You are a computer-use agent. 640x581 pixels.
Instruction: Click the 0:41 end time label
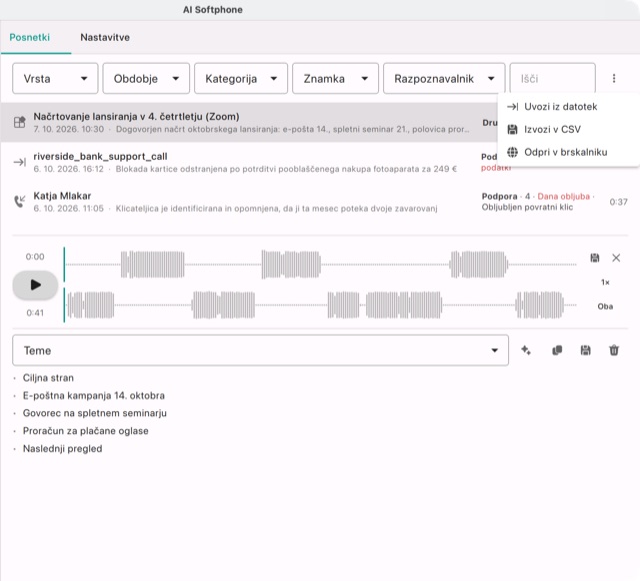(x=35, y=313)
